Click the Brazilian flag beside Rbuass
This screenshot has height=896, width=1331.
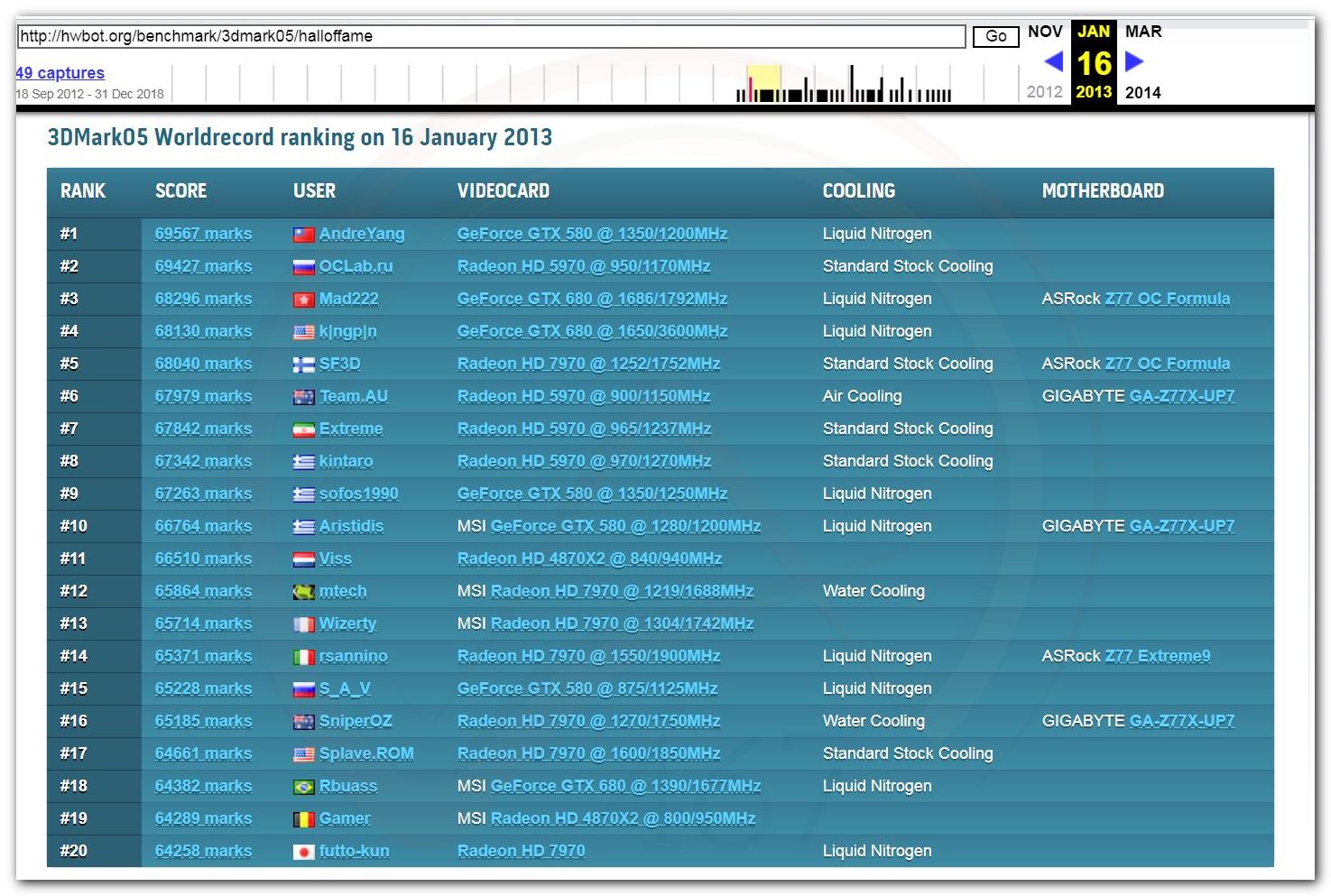tap(304, 787)
